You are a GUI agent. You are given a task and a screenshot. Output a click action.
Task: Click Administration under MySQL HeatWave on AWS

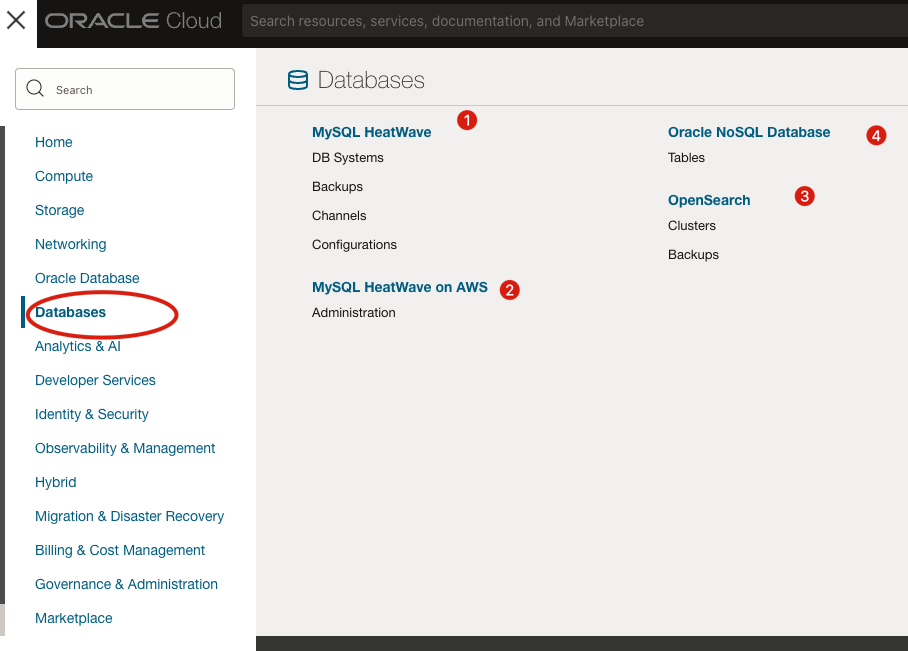[x=354, y=313]
